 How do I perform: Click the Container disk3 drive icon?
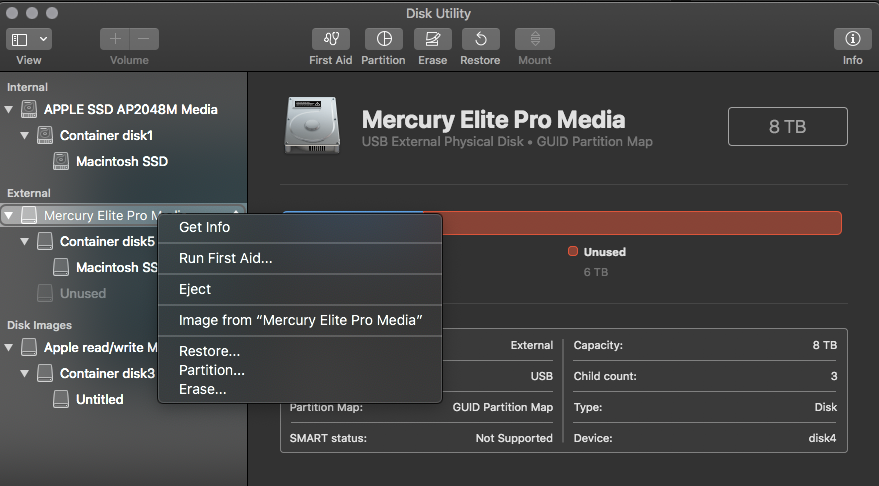click(45, 373)
